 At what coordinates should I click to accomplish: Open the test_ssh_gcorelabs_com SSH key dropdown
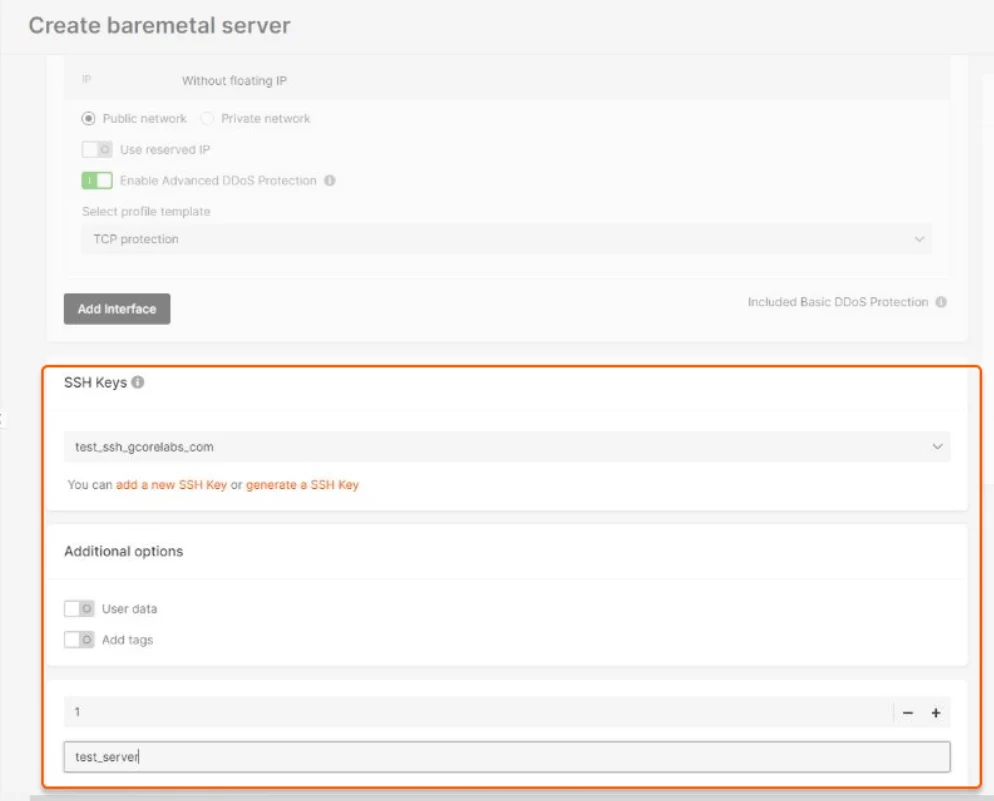coord(507,447)
